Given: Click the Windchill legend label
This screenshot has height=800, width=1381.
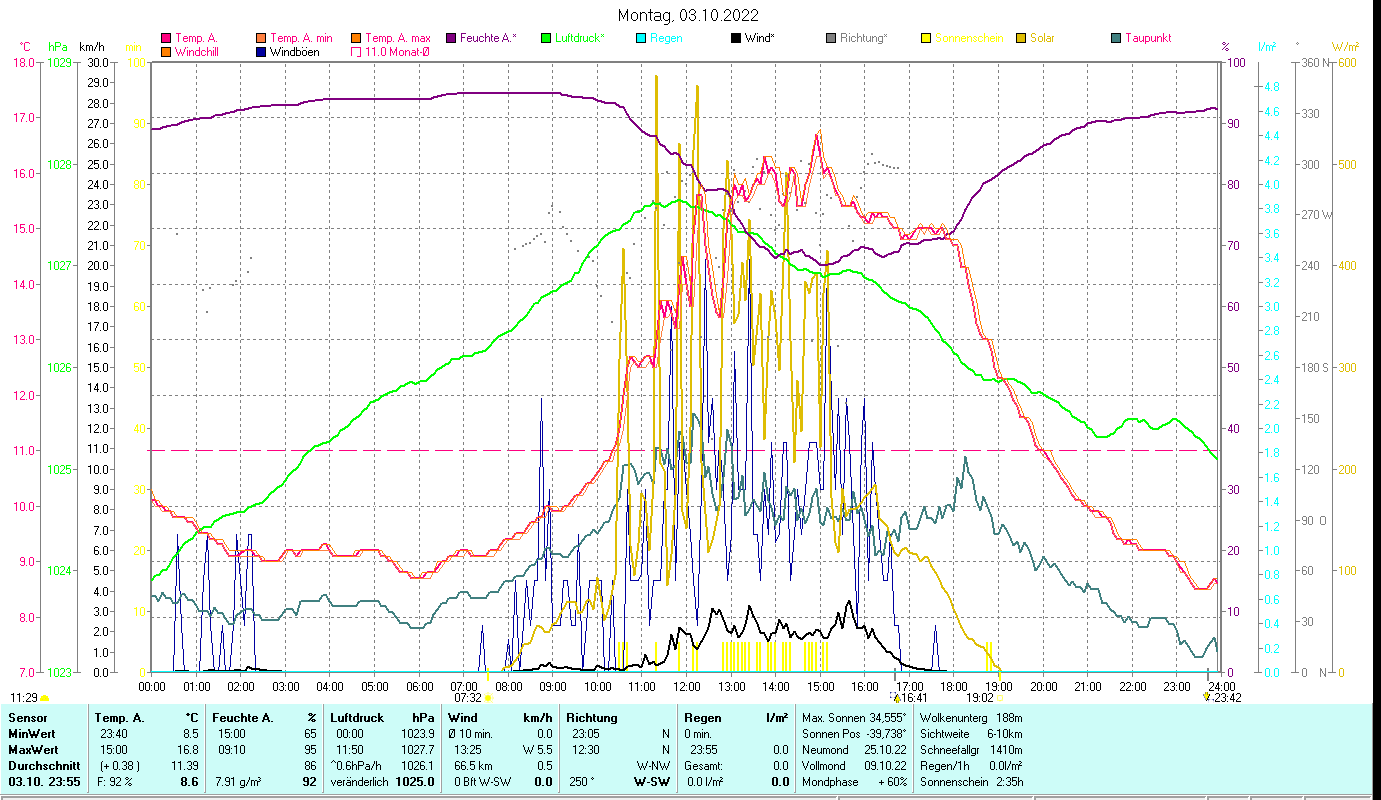Looking at the screenshot, I should [x=198, y=51].
